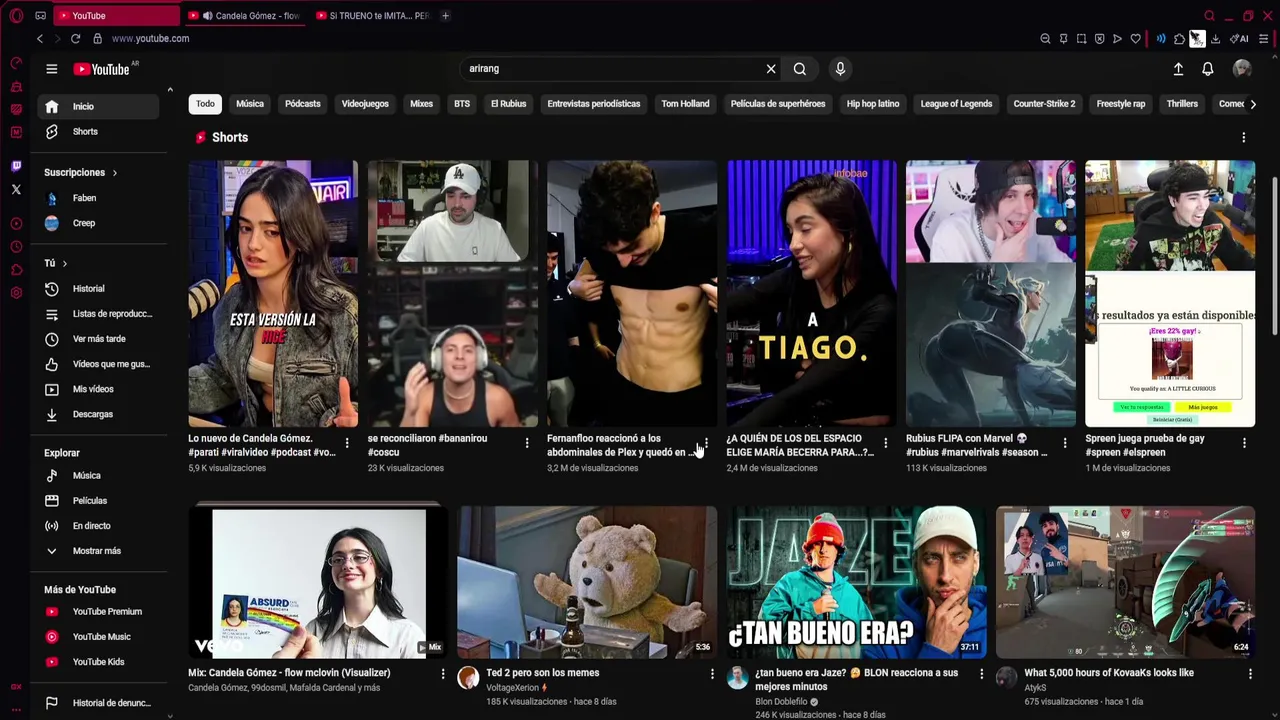This screenshot has width=1280, height=720.
Task: Open the VoltageXerion channel avatar
Action: tap(468, 678)
